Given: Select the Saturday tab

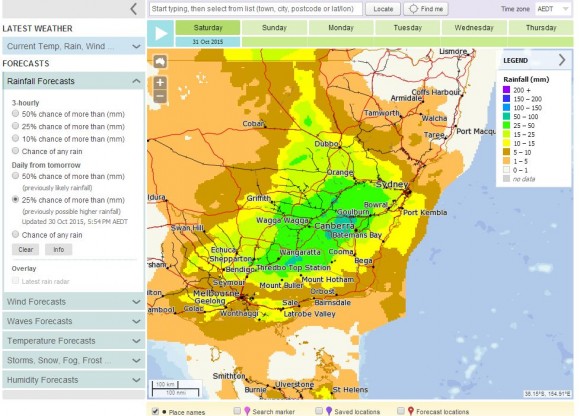Looking at the screenshot, I should coord(208,28).
